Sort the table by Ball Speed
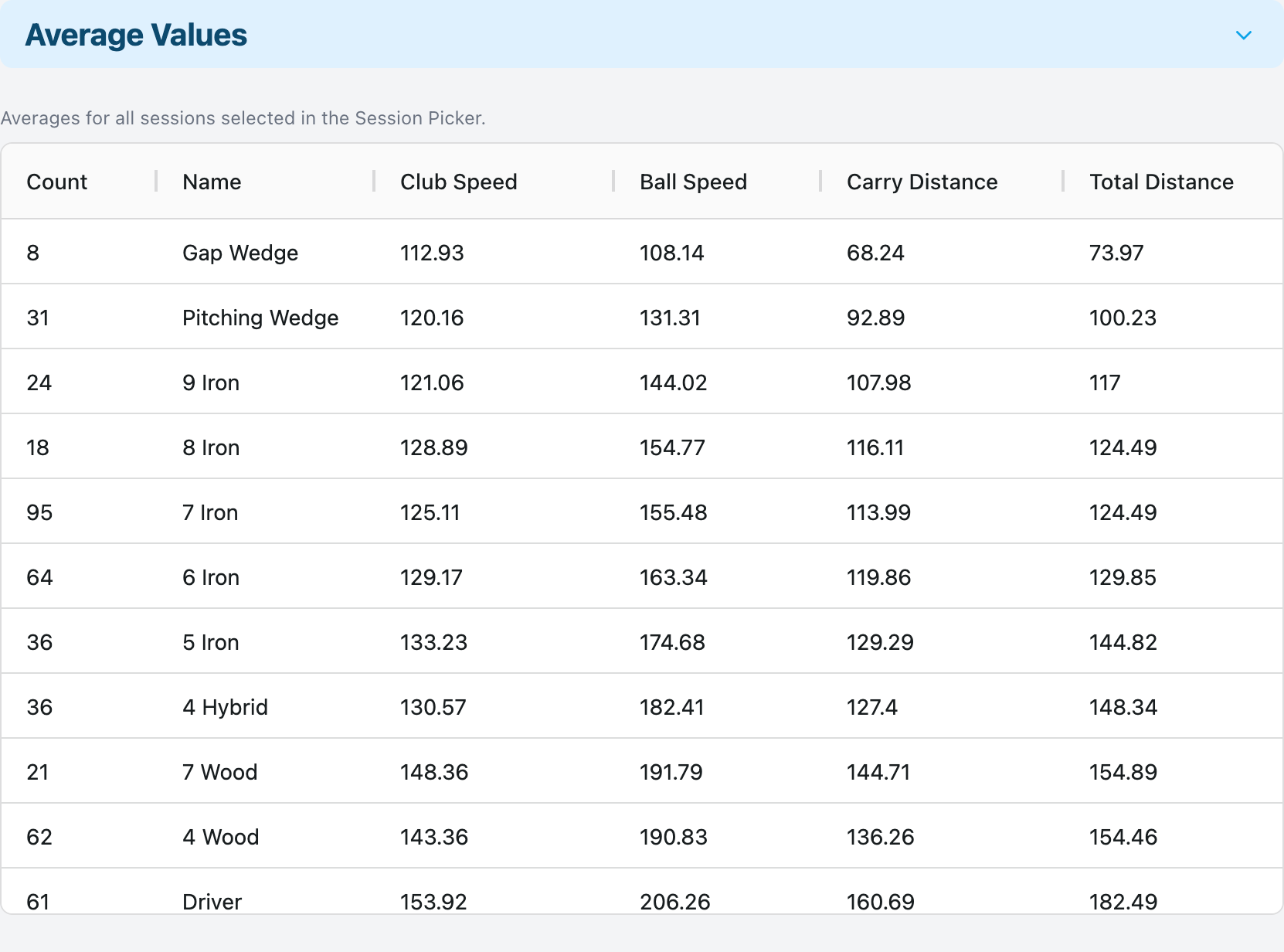Screen dimensions: 1284x952 [693, 182]
